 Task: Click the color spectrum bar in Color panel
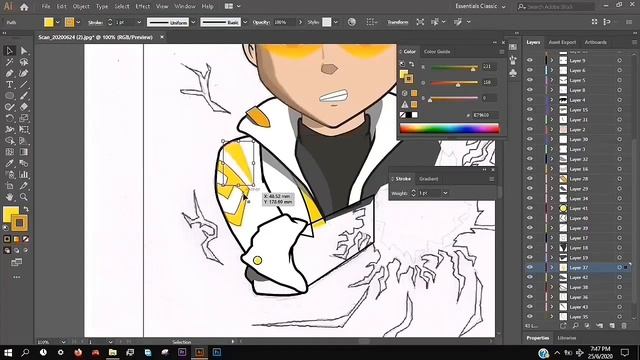tap(449, 129)
